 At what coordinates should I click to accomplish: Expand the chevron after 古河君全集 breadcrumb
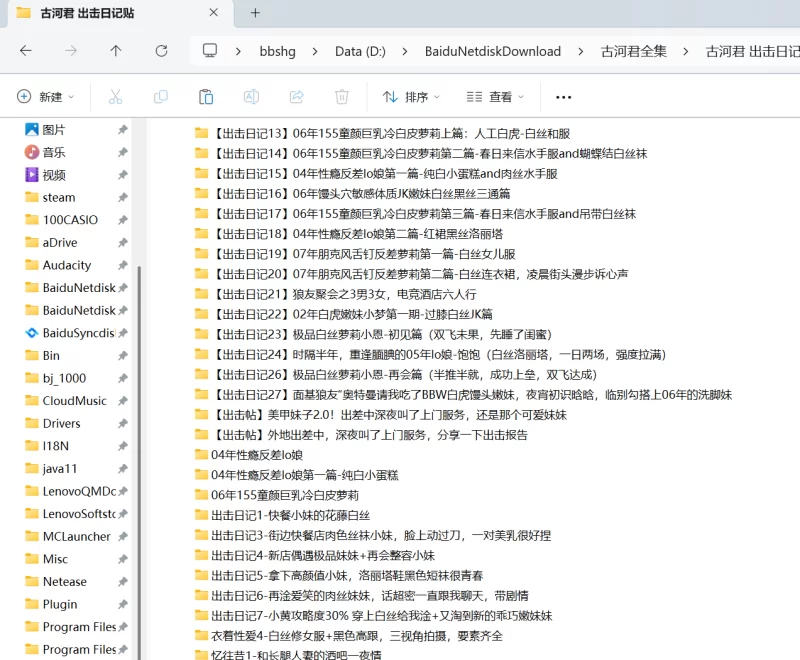click(x=686, y=52)
